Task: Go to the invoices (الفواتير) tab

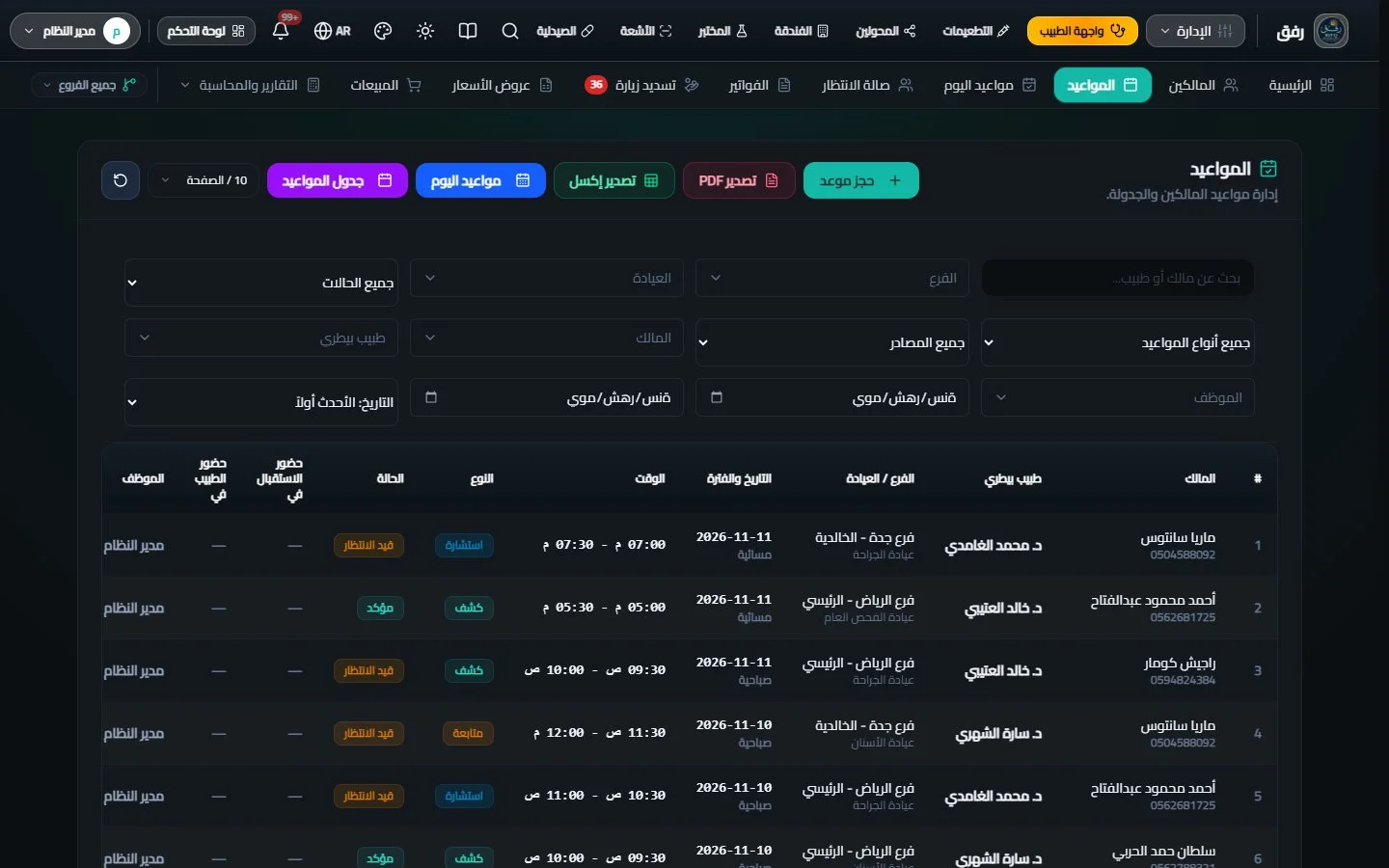Action: (x=759, y=85)
